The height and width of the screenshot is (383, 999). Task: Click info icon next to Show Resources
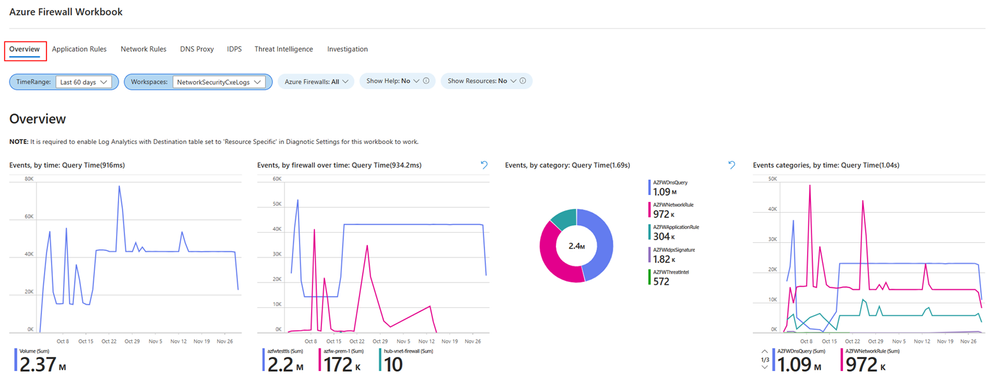pos(522,82)
